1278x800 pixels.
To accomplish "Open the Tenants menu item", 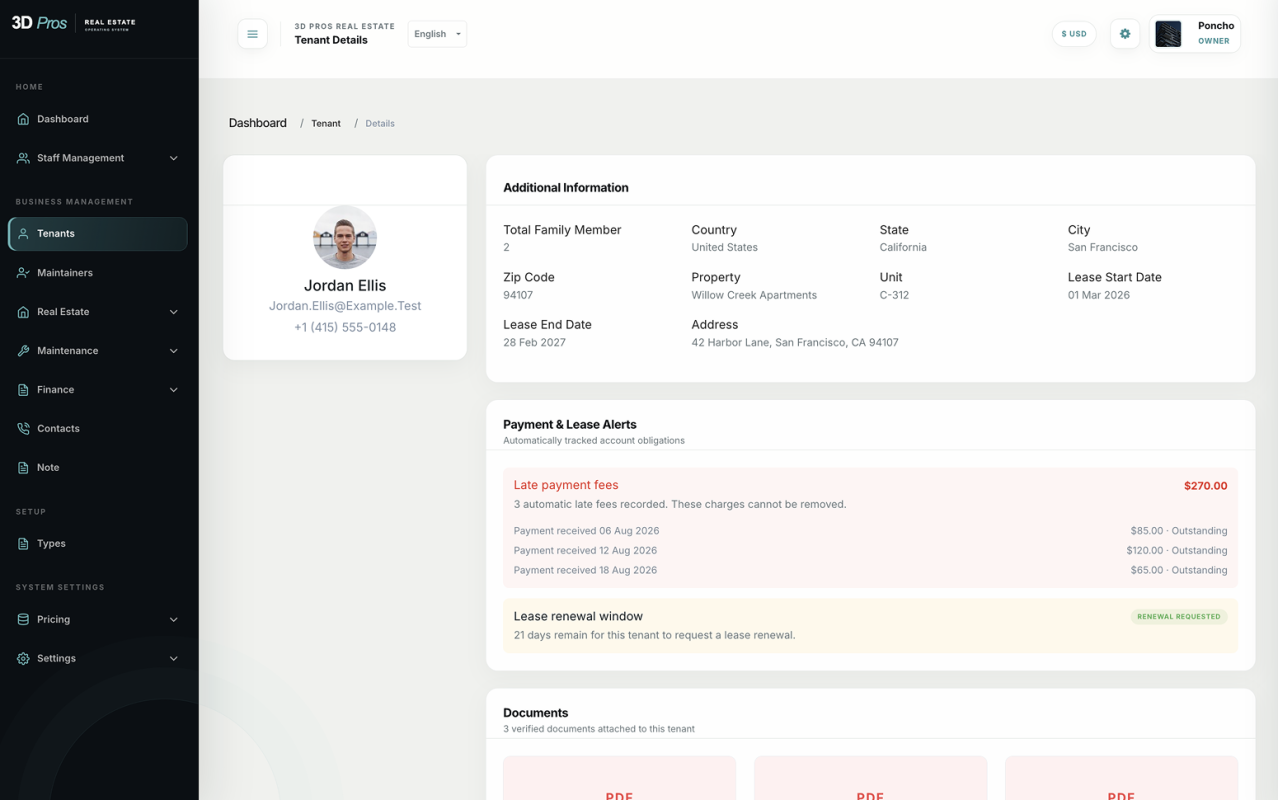I will tap(98, 234).
